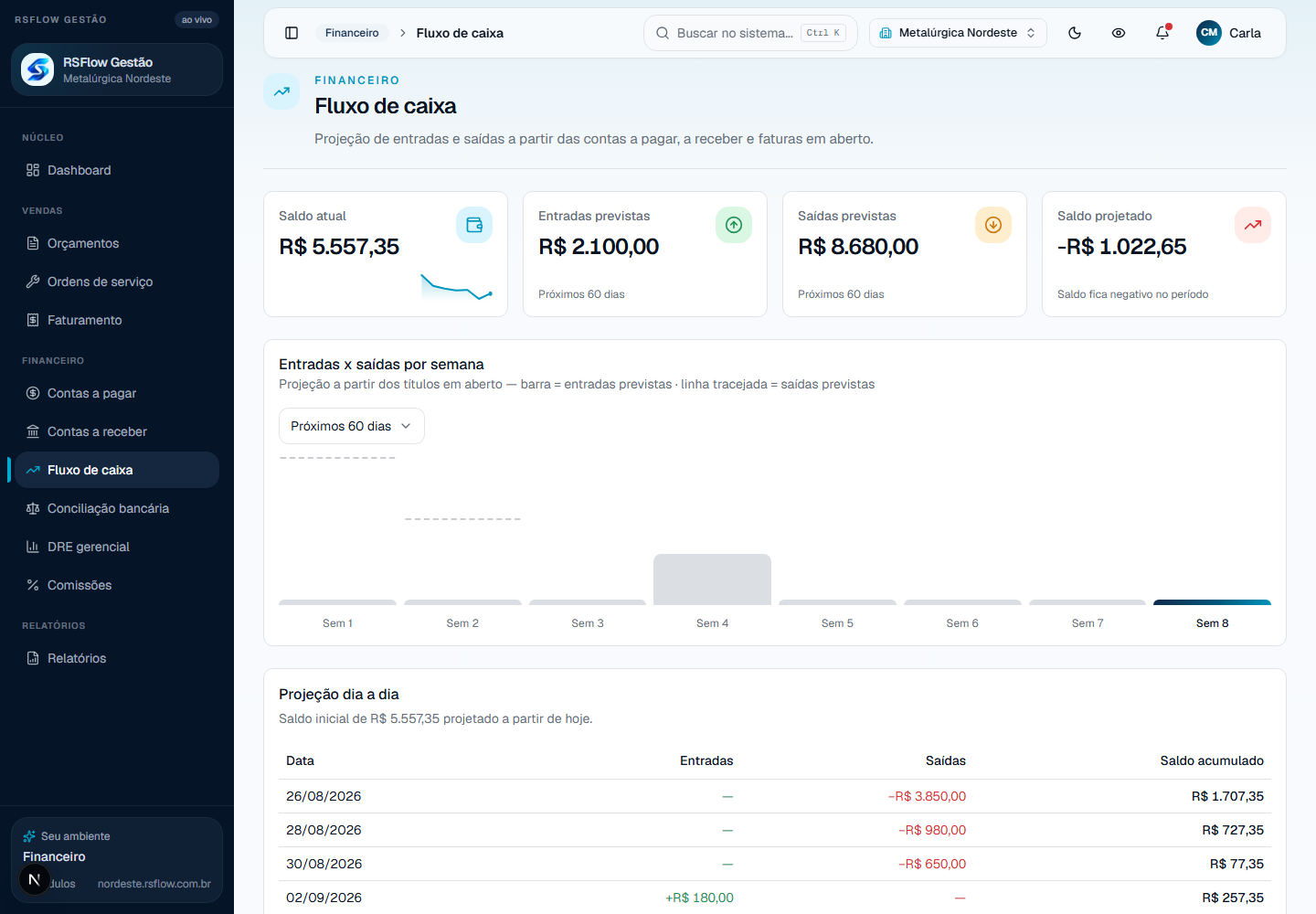Viewport: 1316px width, 914px height.
Task: Click the Saldo fica negativo no período note
Action: click(x=1132, y=294)
